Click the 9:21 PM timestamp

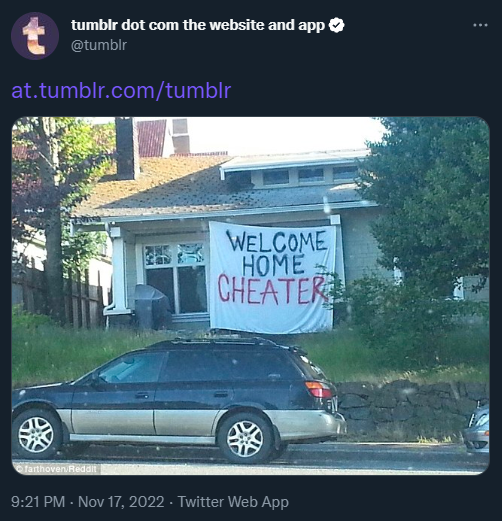click(38, 502)
